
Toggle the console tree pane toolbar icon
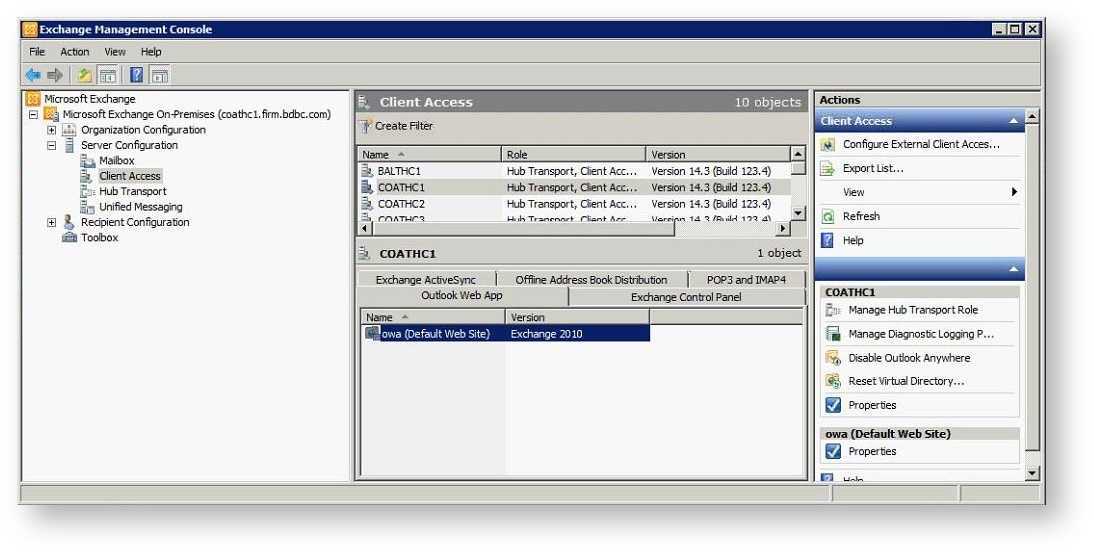107,75
